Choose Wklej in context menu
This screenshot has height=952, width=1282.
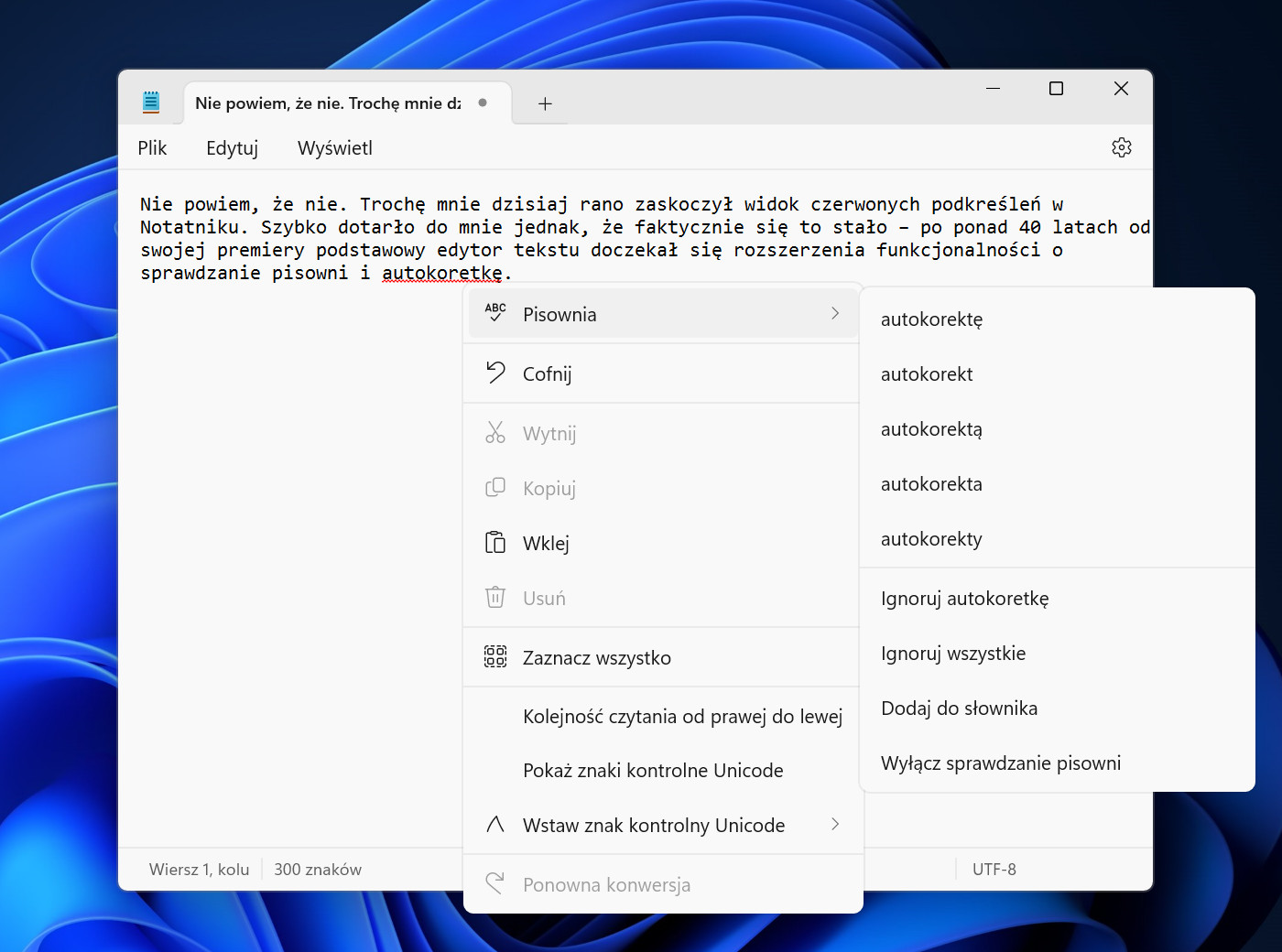click(x=663, y=543)
